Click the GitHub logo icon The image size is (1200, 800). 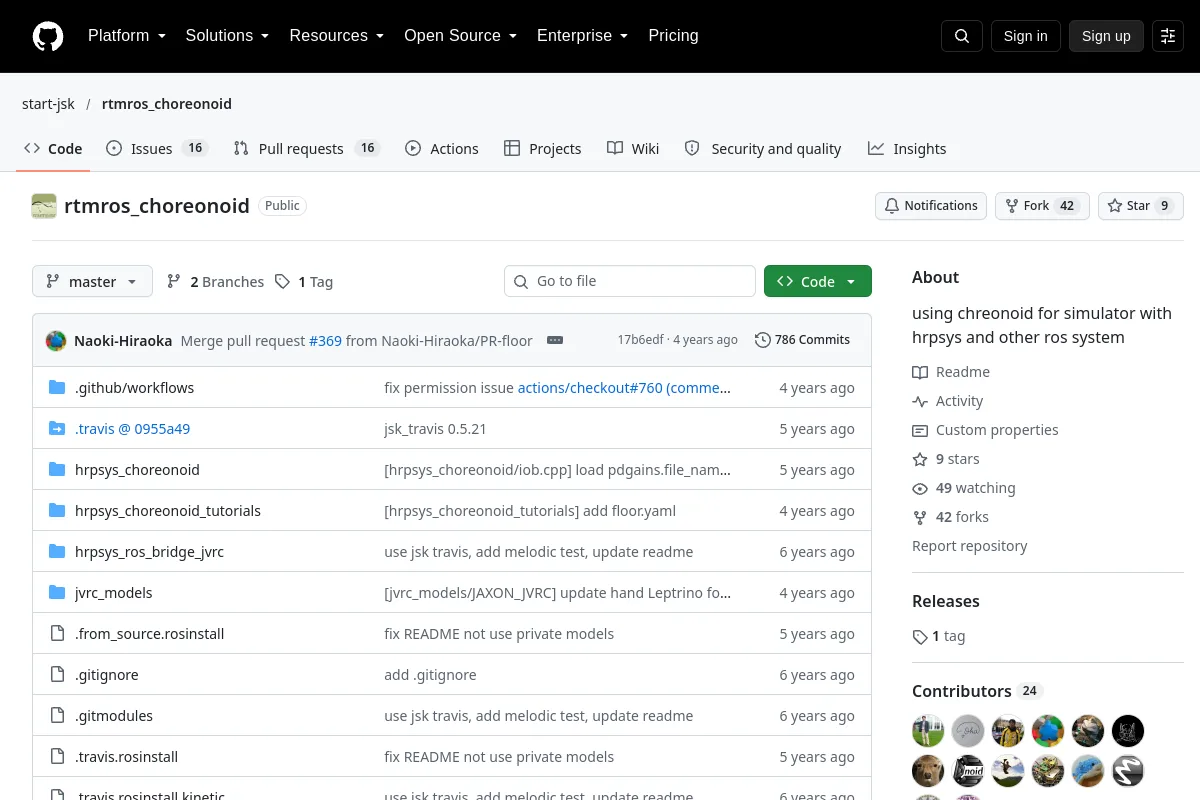[x=48, y=36]
